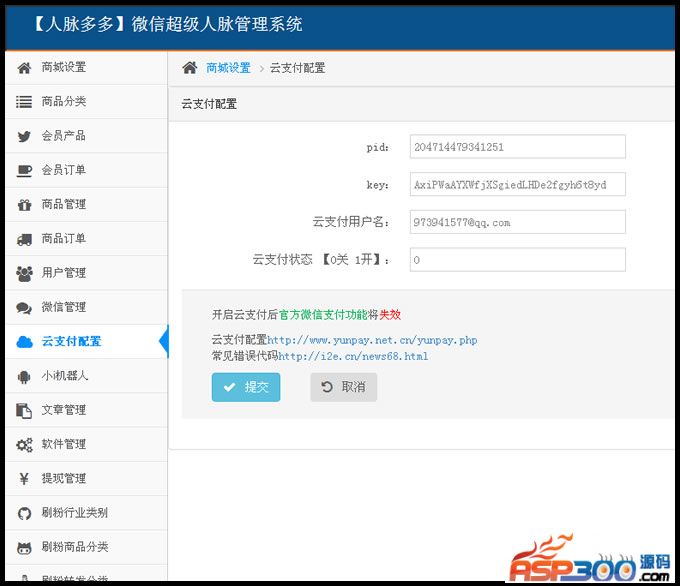This screenshot has width=680, height=586.
Task: Click the android icon next to 小机器人
Action: [x=24, y=376]
